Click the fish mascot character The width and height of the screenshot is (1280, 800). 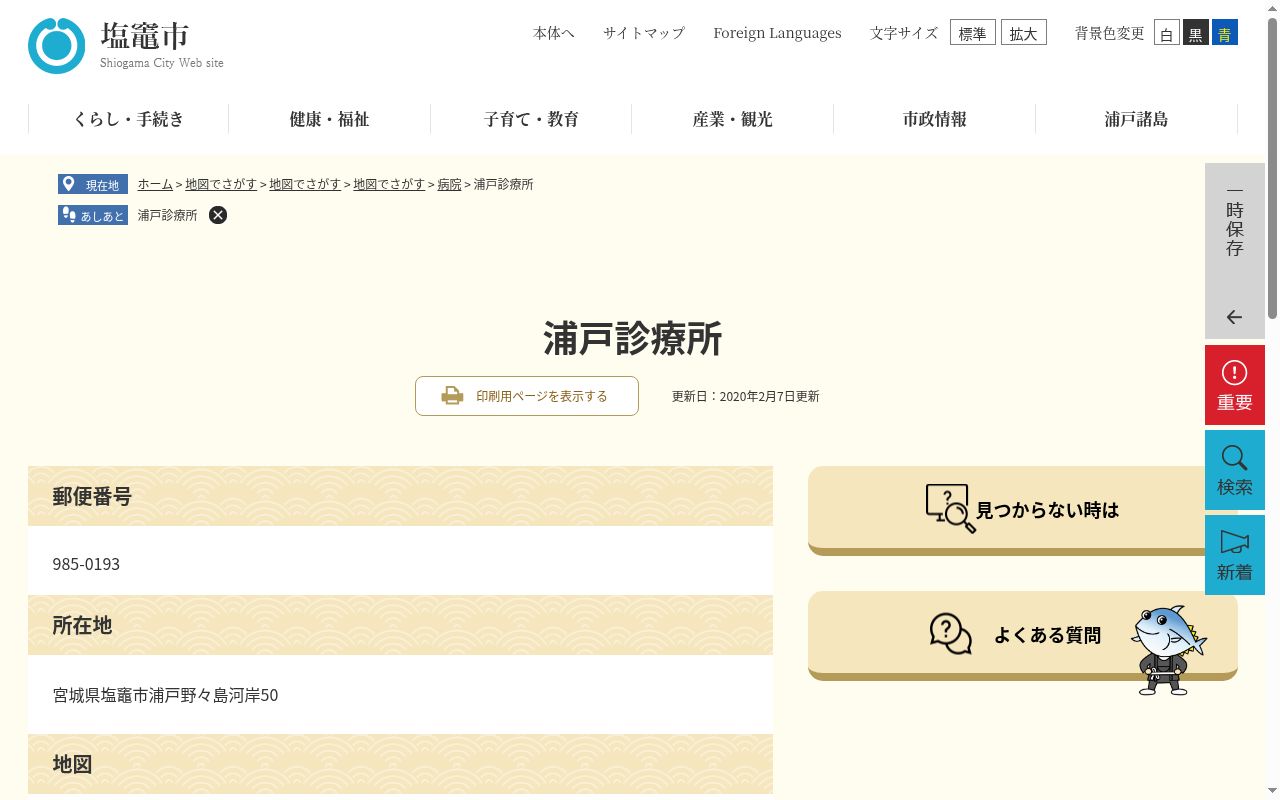coord(1168,650)
